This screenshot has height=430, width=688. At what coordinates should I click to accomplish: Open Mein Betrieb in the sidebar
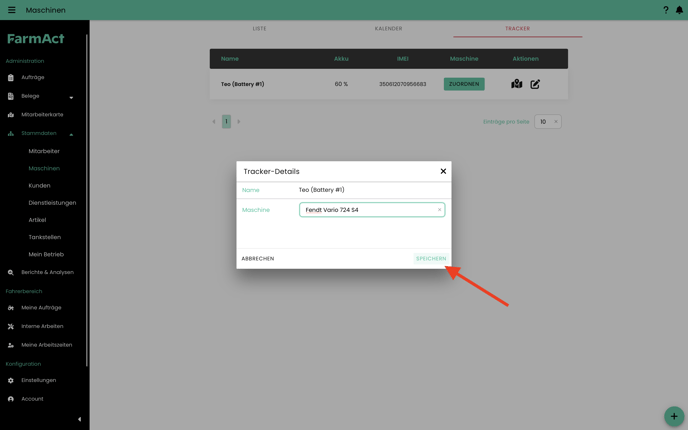point(46,254)
